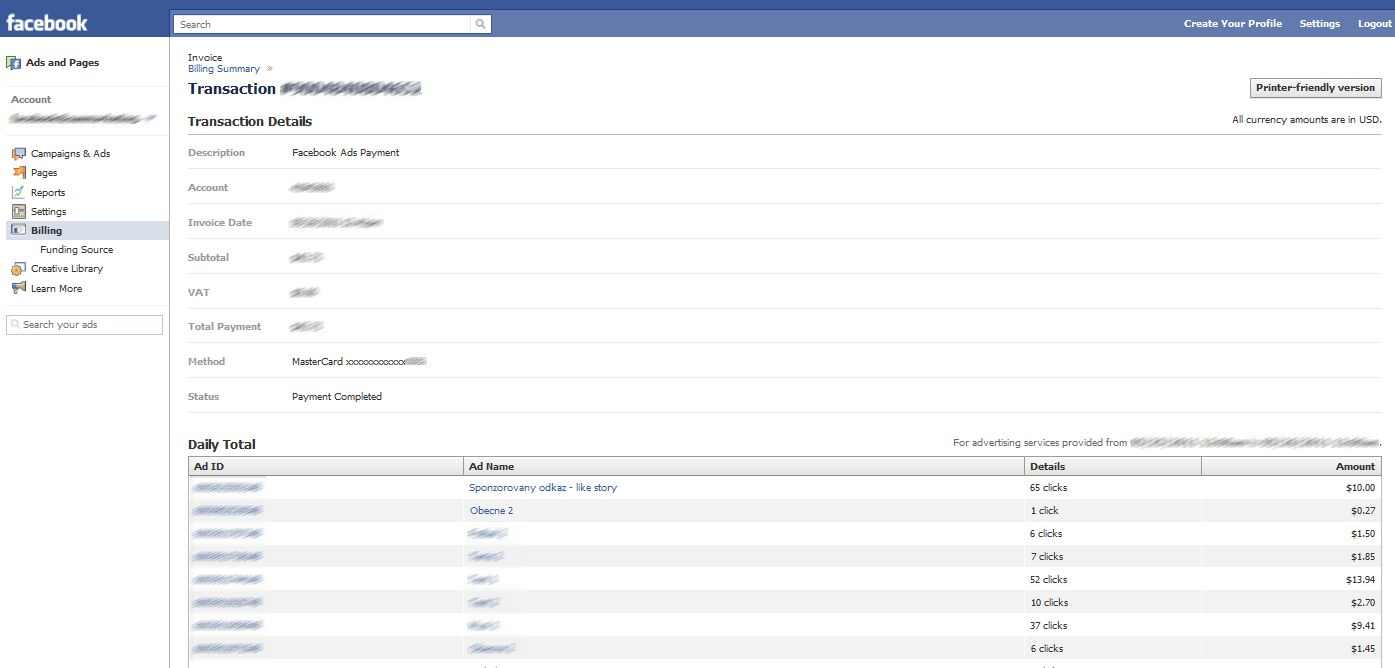
Task: Click the 1 click details cell
Action: click(x=1044, y=511)
